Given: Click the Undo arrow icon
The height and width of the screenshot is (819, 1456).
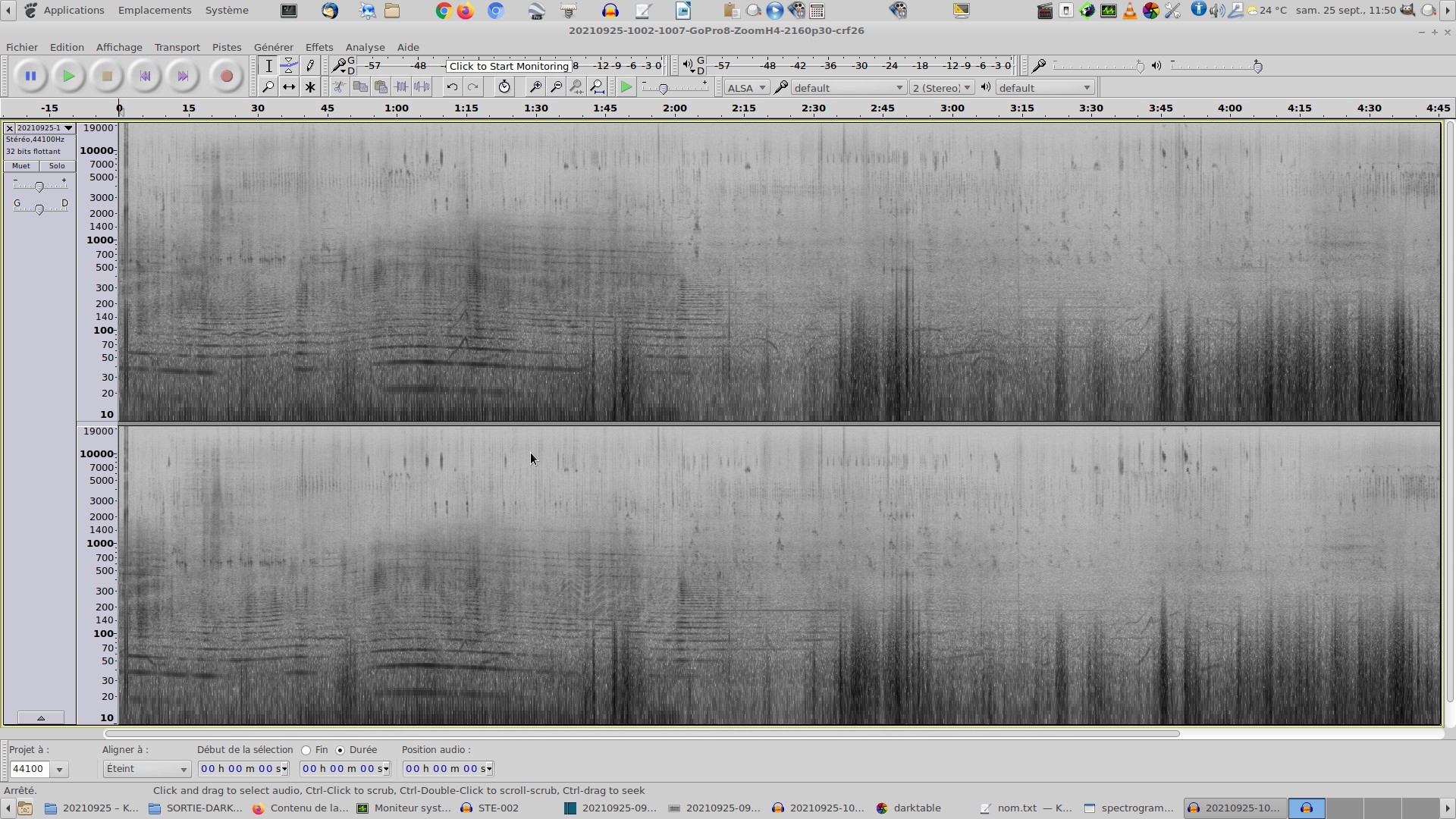Looking at the screenshot, I should coord(452,87).
